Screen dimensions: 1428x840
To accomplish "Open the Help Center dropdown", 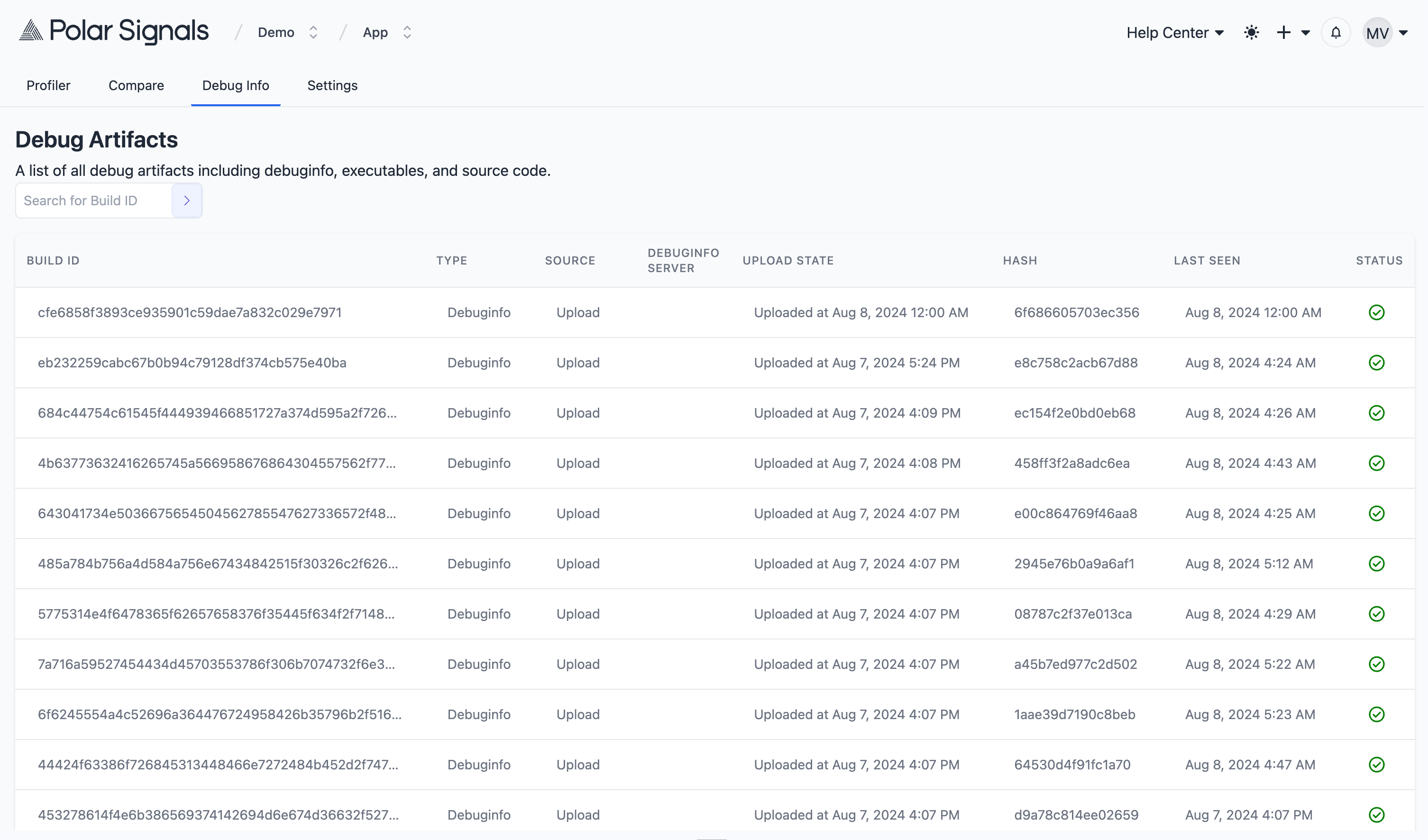I will (1175, 32).
